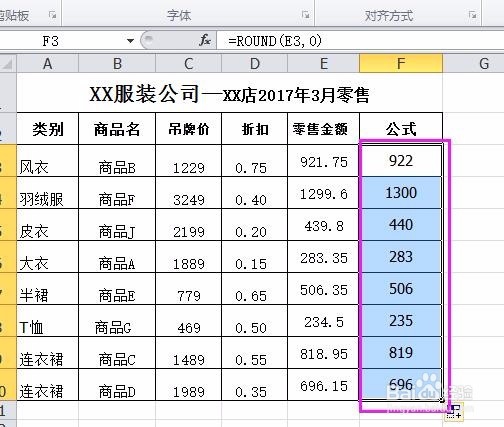The image size is (504, 427).
Task: Select column D header
Action: coord(255,63)
